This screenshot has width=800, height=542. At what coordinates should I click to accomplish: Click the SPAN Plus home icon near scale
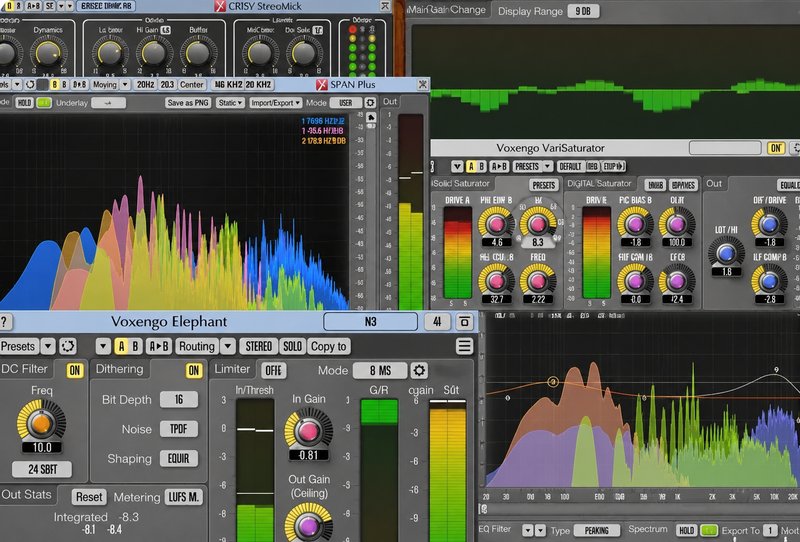(x=371, y=118)
